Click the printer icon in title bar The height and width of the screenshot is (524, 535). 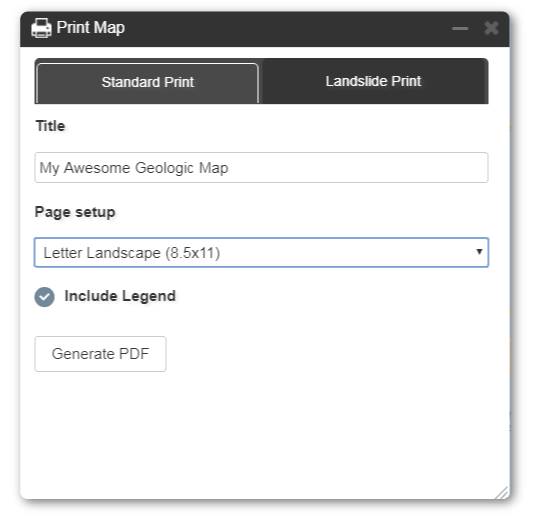(x=41, y=28)
